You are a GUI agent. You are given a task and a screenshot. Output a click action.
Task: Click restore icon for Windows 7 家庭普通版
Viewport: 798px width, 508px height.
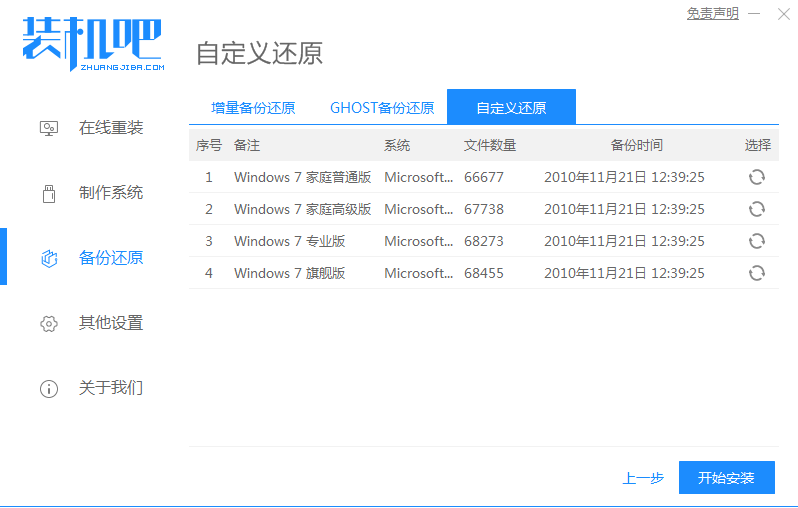tap(757, 177)
